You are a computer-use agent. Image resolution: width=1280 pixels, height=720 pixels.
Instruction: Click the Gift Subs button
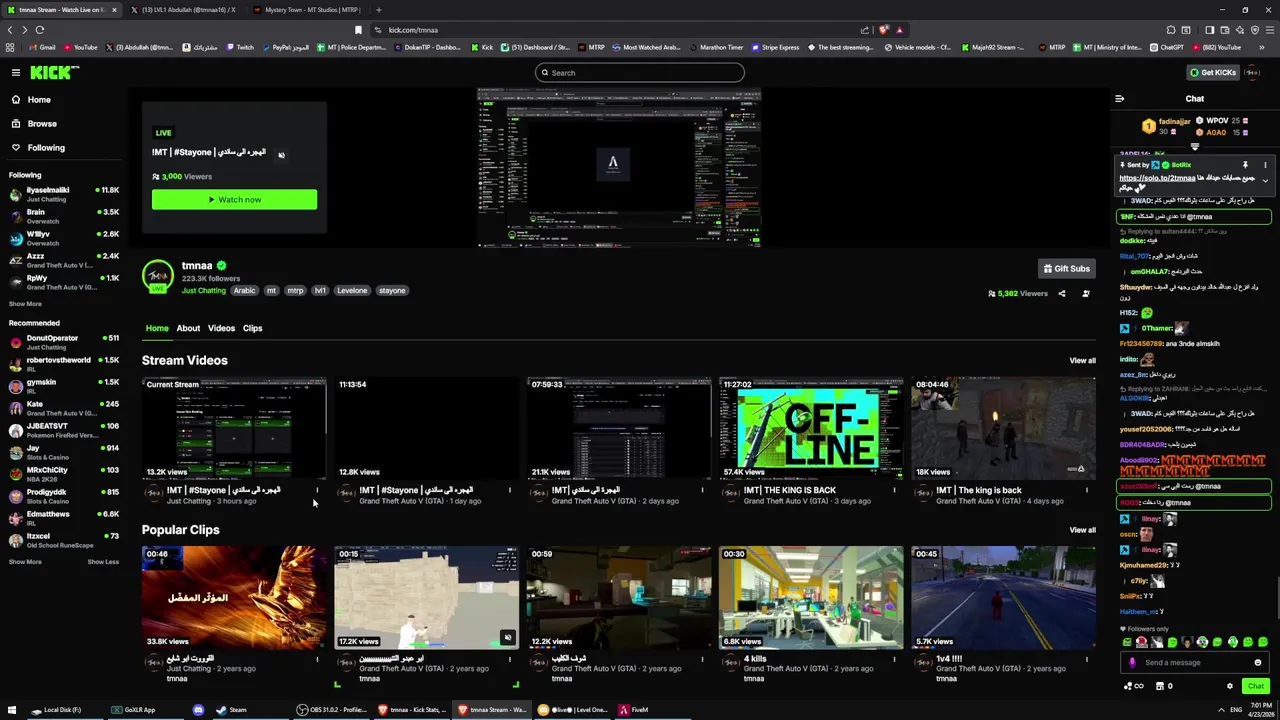[x=1066, y=268]
